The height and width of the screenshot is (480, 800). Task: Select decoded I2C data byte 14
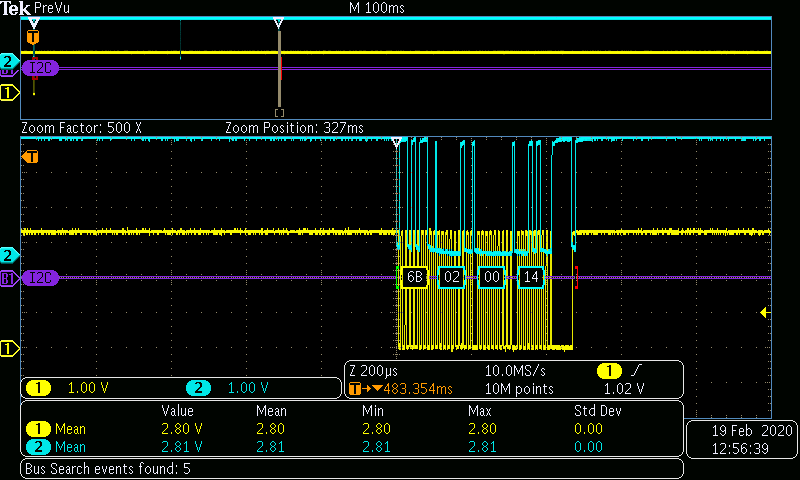point(531,277)
